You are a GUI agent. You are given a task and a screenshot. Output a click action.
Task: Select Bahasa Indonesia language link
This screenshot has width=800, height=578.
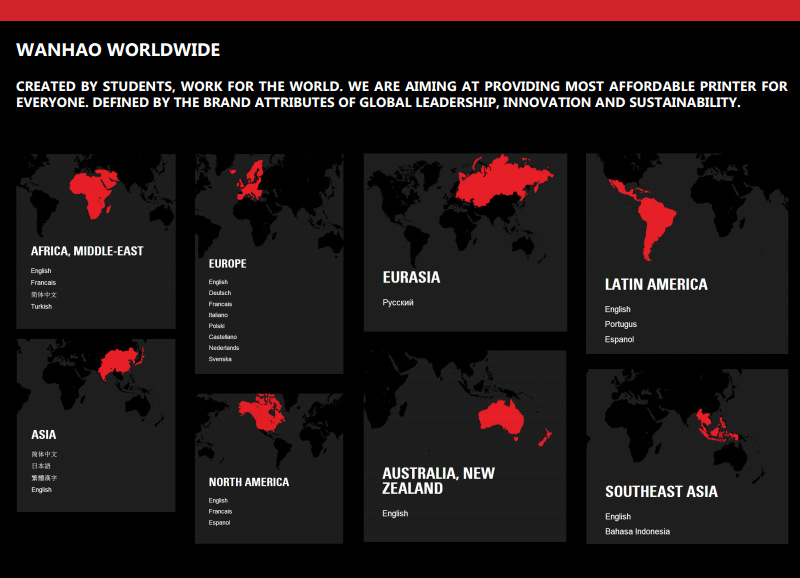click(x=638, y=532)
